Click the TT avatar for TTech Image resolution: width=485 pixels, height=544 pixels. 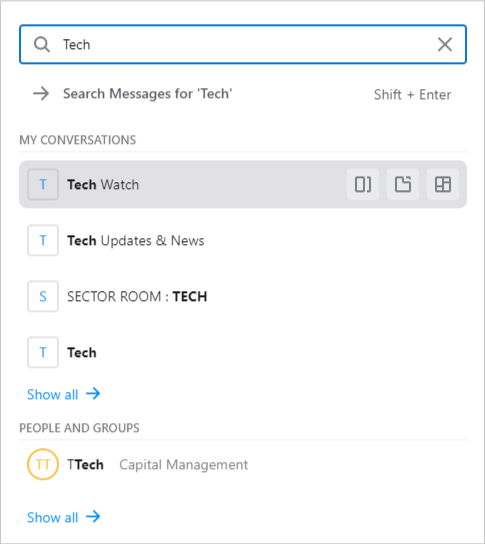coord(43,464)
